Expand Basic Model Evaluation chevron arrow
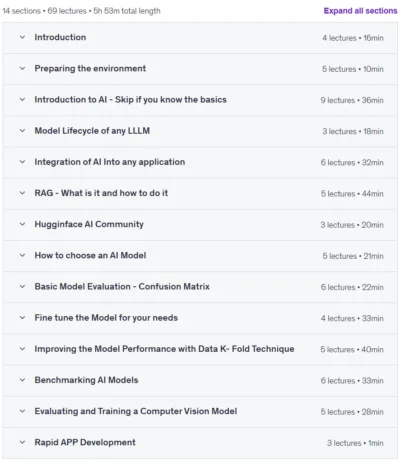This screenshot has height=462, width=400. click(x=22, y=287)
